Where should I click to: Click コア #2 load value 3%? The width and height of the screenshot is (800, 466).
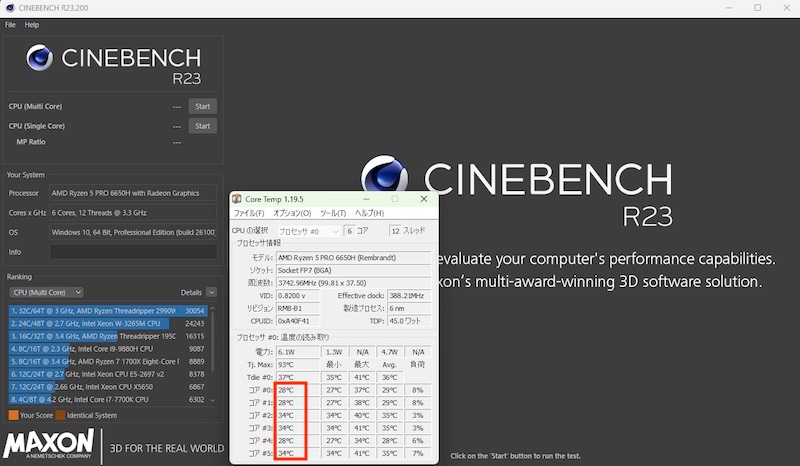417,415
